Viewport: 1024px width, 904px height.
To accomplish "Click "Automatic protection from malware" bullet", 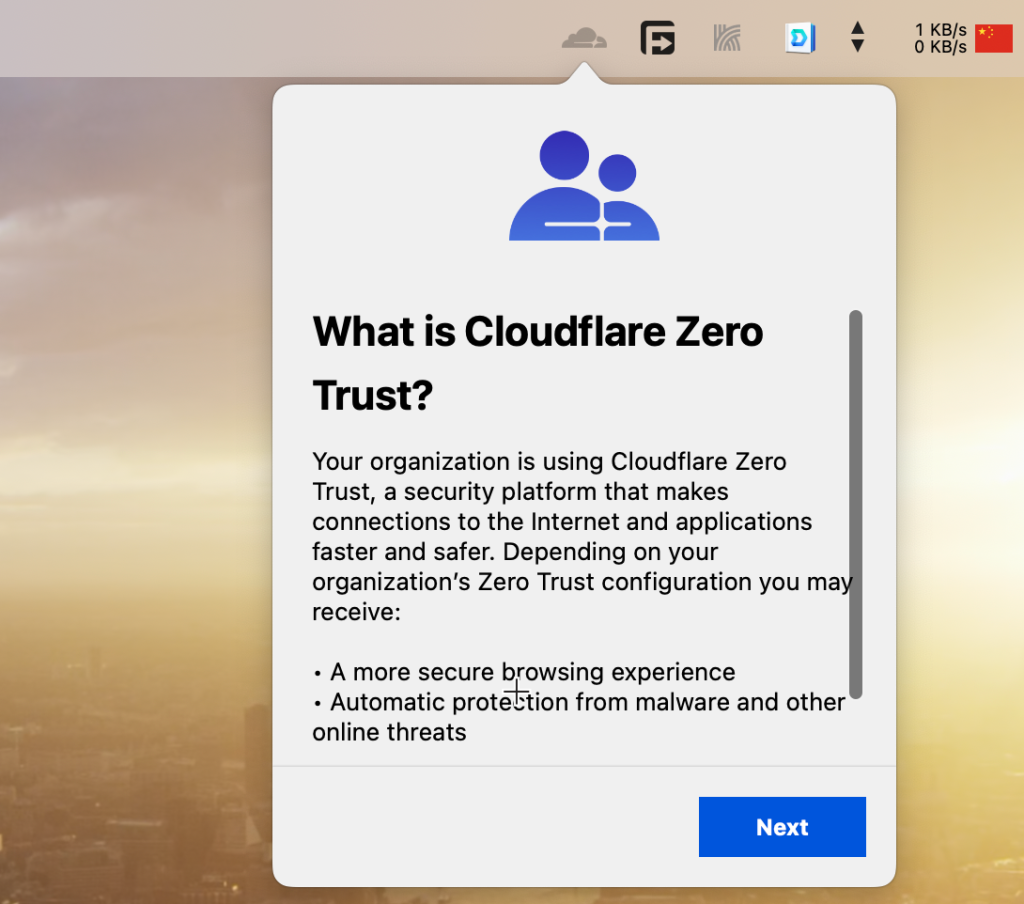I will coord(579,717).
